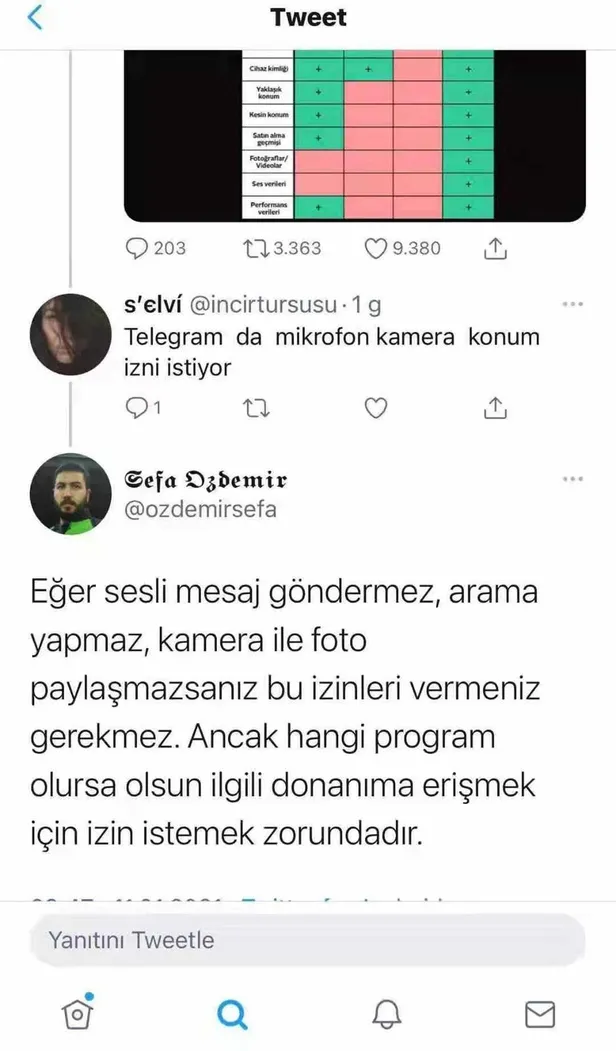Share s'elví's Telegram tweet
The height and width of the screenshot is (1051, 616).
495,407
